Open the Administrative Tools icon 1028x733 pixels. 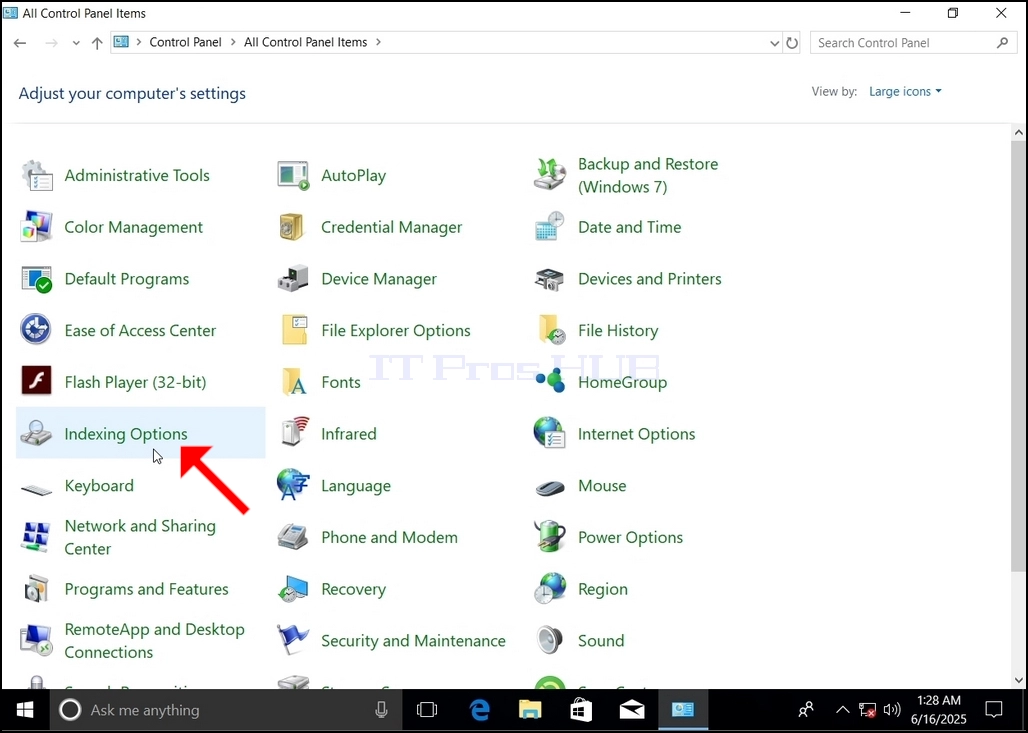(37, 175)
